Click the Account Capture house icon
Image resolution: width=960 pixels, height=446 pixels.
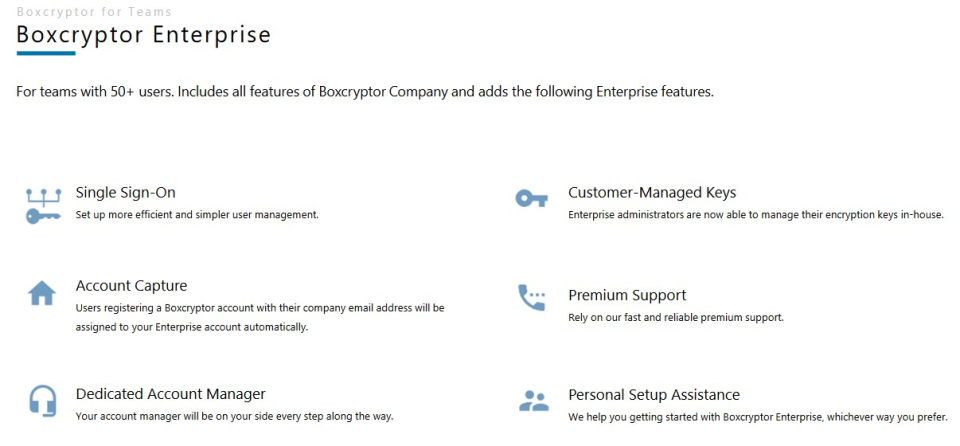coord(42,293)
